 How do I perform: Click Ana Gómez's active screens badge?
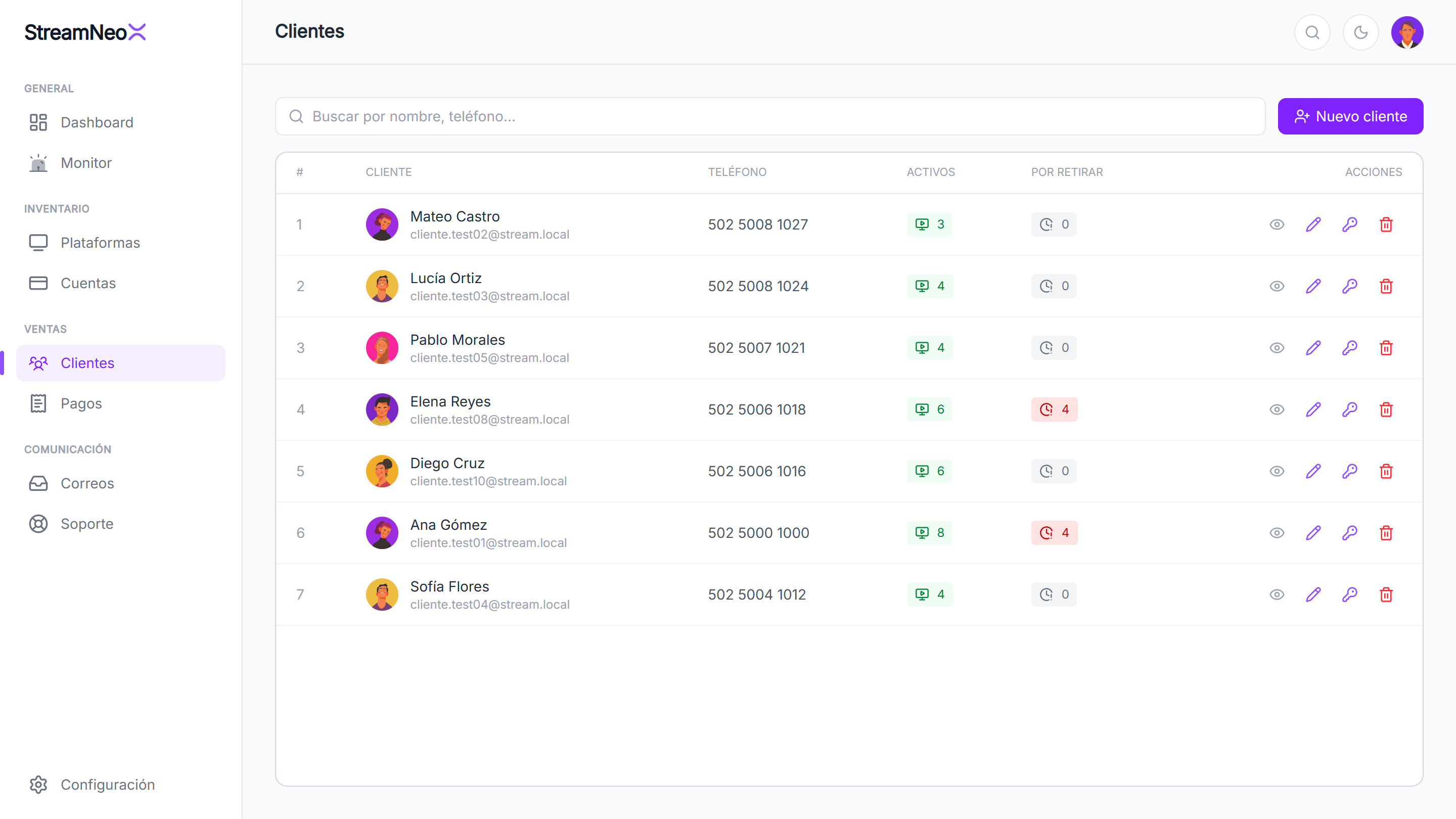pyautogui.click(x=930, y=532)
